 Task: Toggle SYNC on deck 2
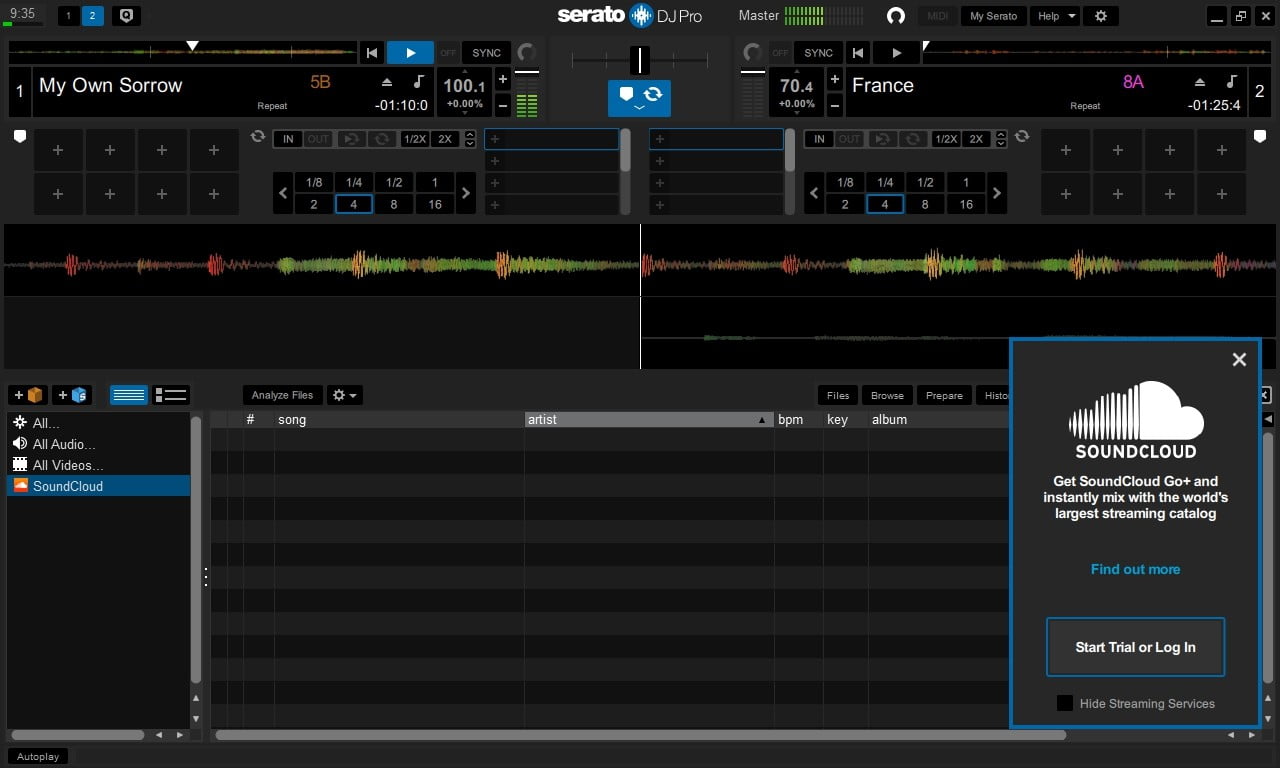818,53
